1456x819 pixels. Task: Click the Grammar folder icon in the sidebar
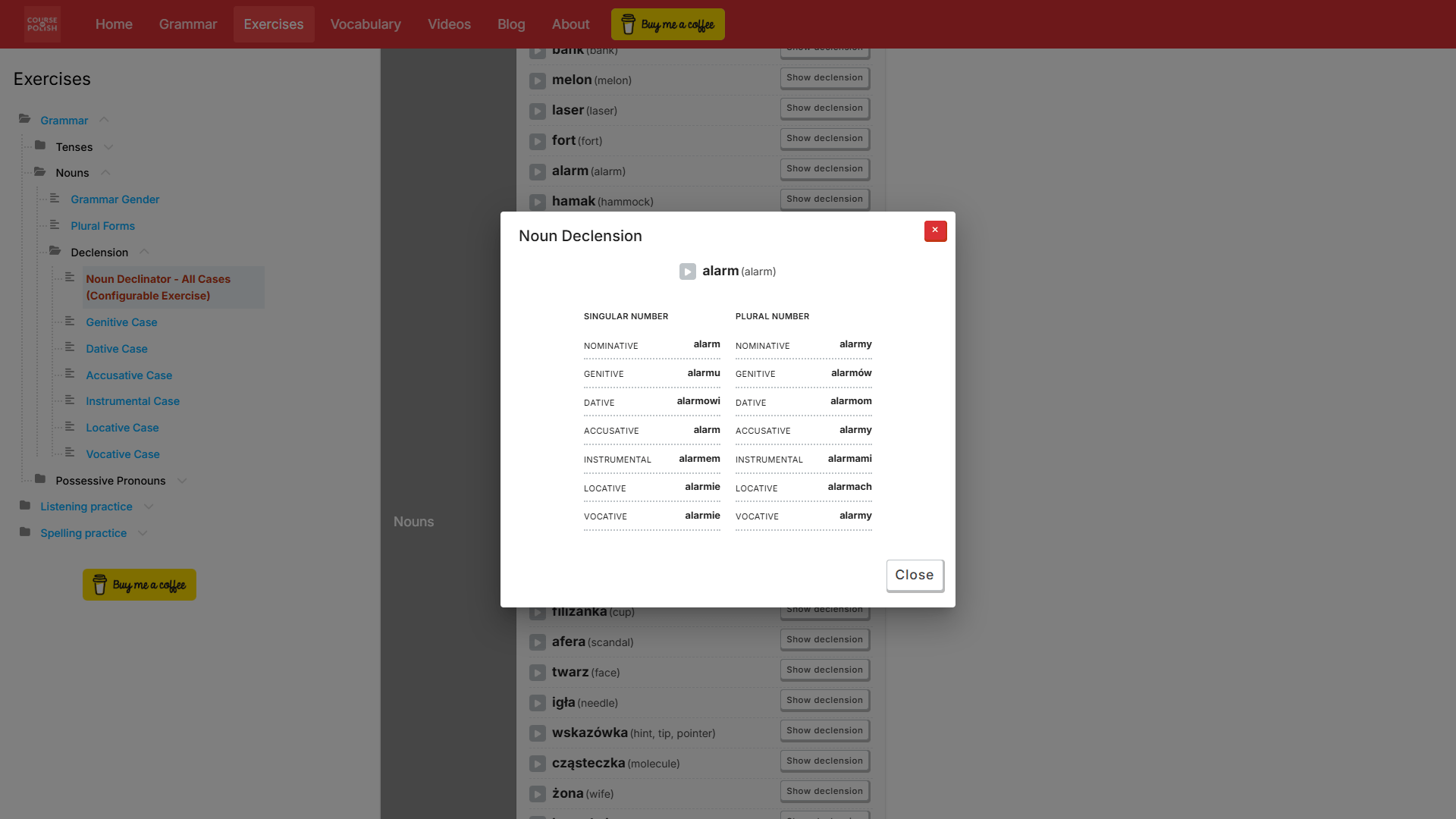click(x=24, y=118)
